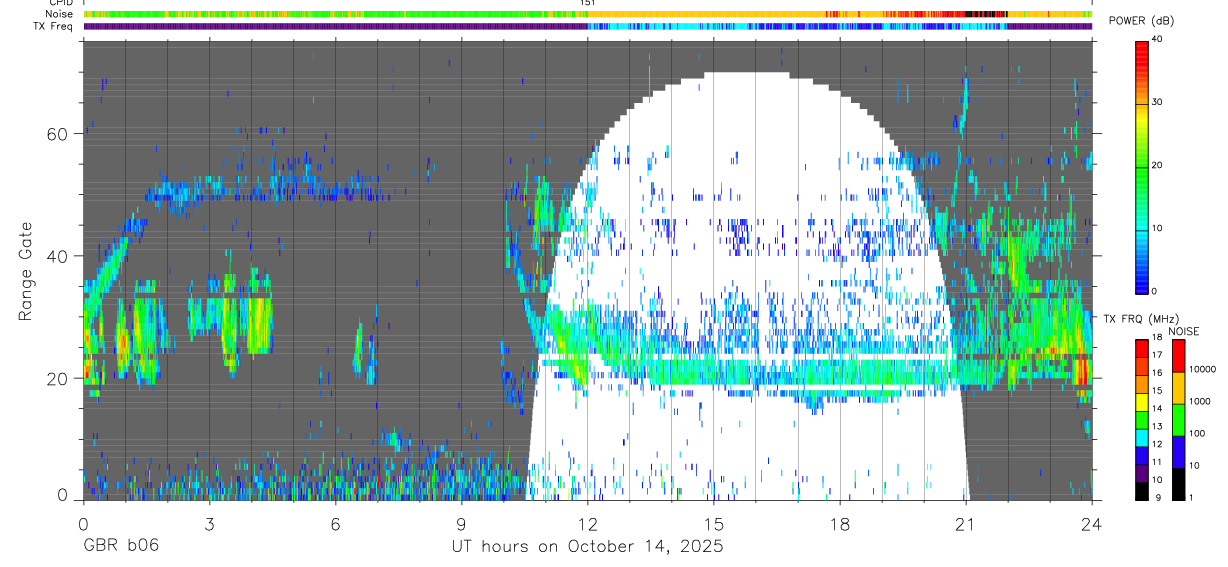1228x567 pixels.
Task: Click the 'NOISE' legend title
Action: pyautogui.click(x=1184, y=331)
